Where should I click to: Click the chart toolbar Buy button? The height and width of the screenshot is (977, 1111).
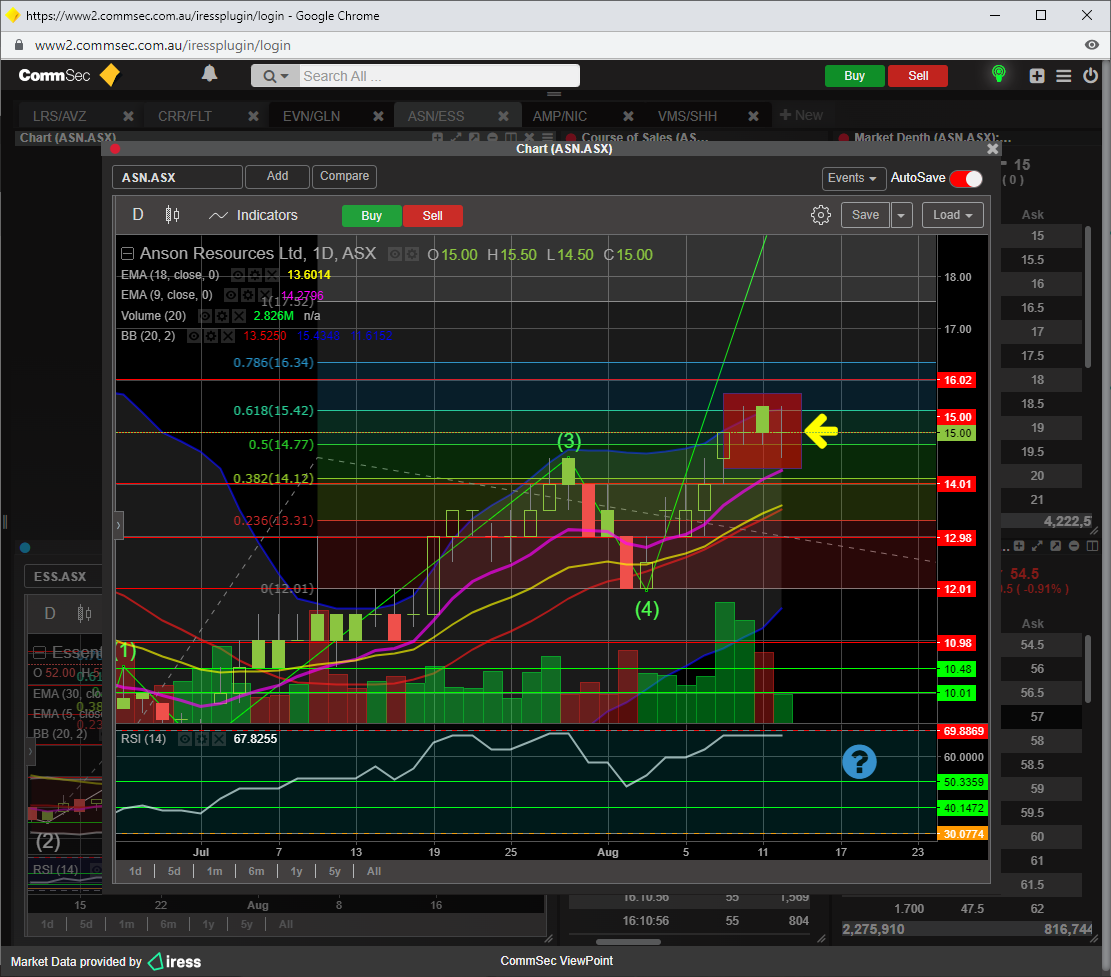tap(371, 216)
